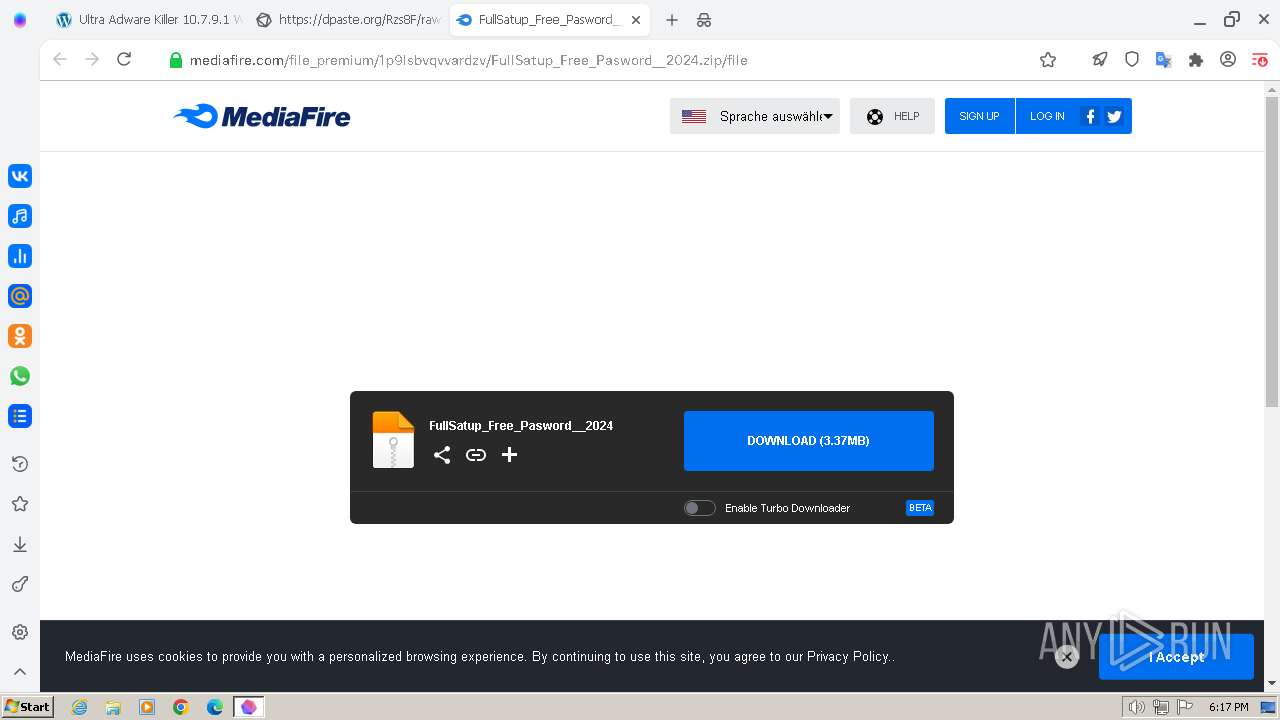The width and height of the screenshot is (1280, 720).
Task: Open the Windows Start menu
Action: coord(28,707)
